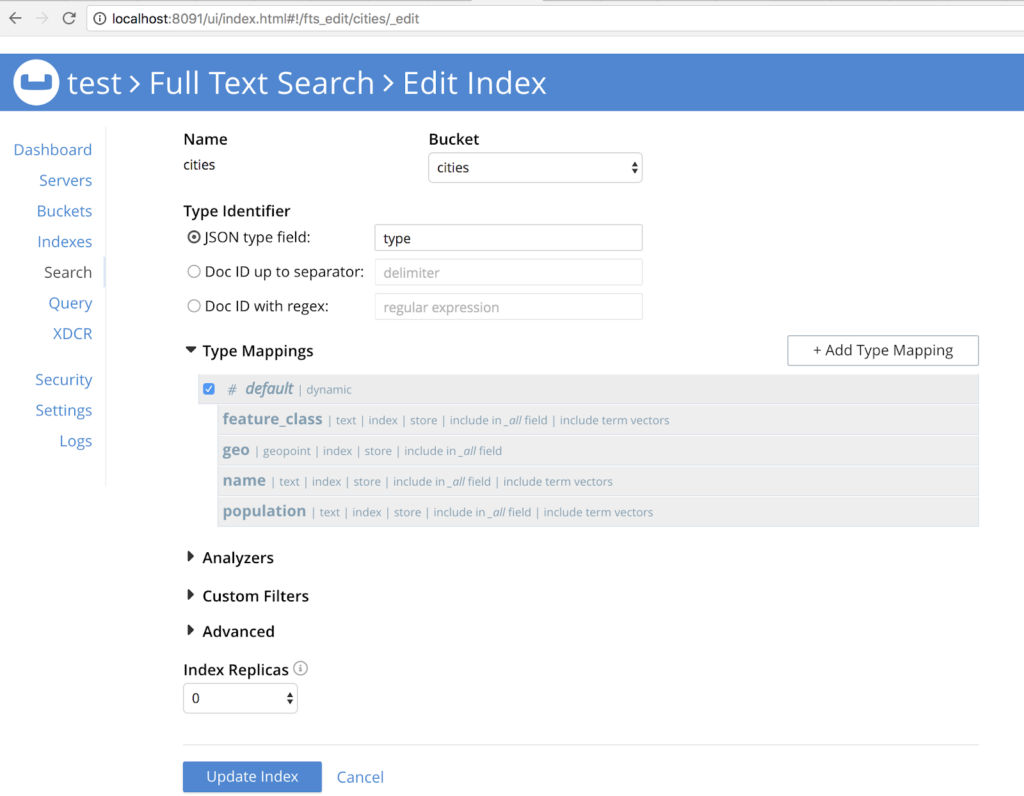Open Buckets in the sidebar
1024x796 pixels.
(x=64, y=211)
